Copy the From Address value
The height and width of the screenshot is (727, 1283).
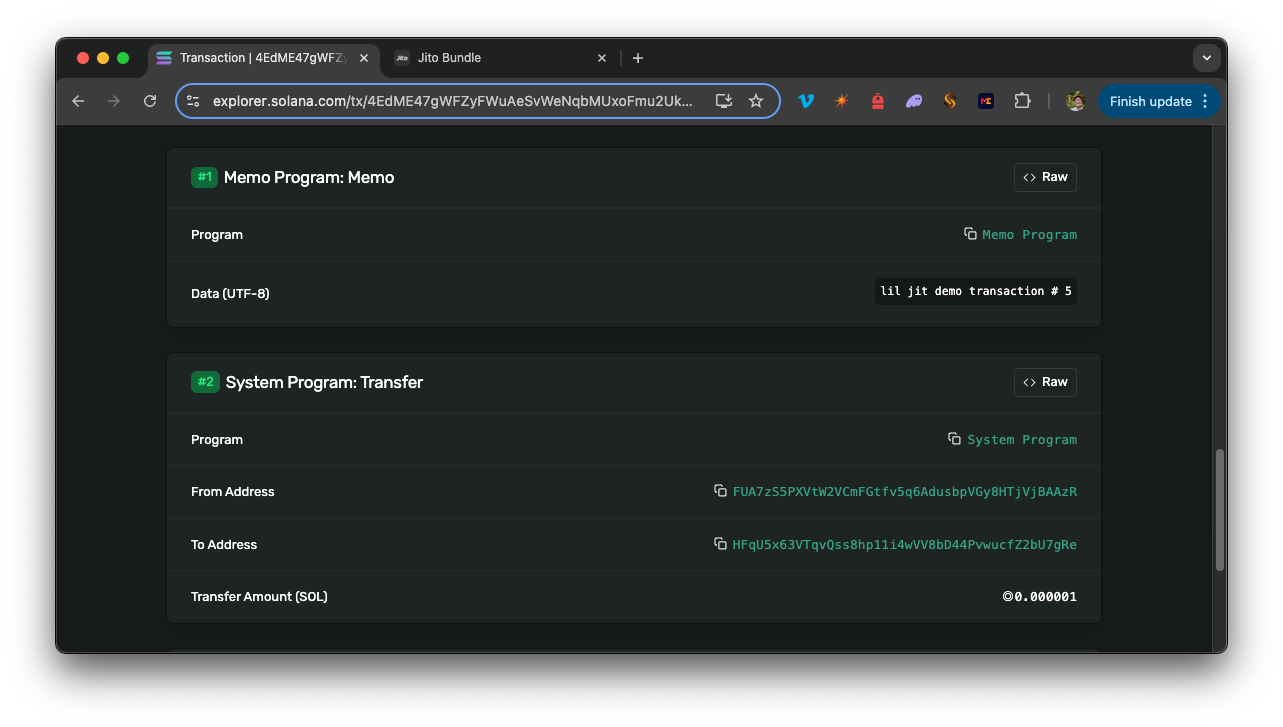(x=720, y=491)
